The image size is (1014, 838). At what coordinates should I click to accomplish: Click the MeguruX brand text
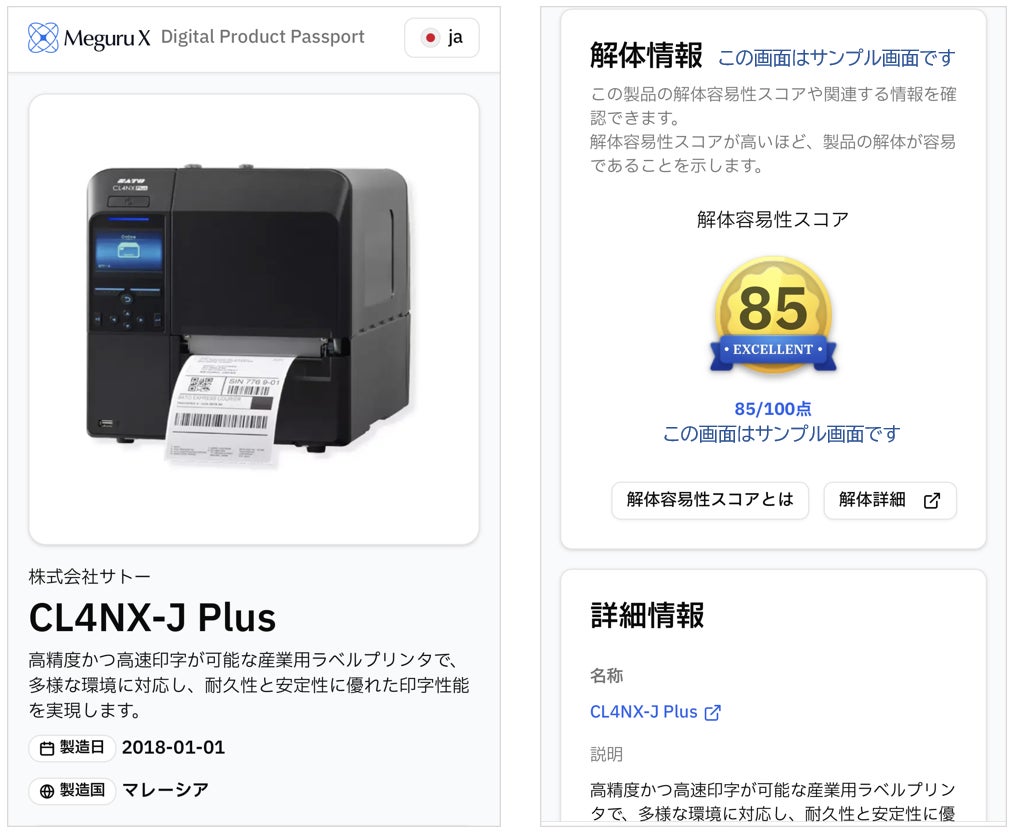point(107,39)
